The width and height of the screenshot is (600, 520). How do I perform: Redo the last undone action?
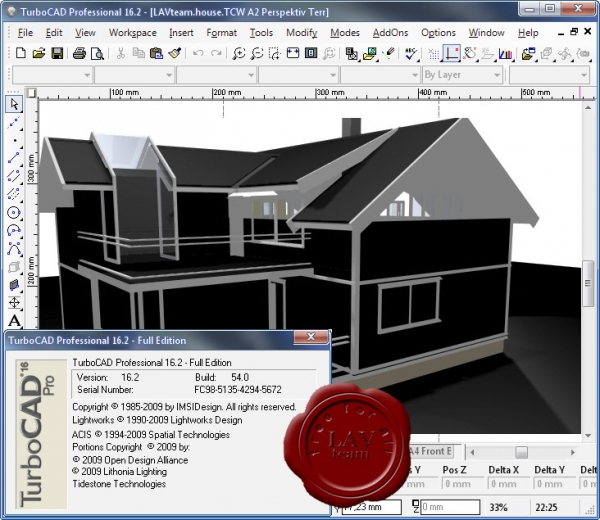click(216, 53)
